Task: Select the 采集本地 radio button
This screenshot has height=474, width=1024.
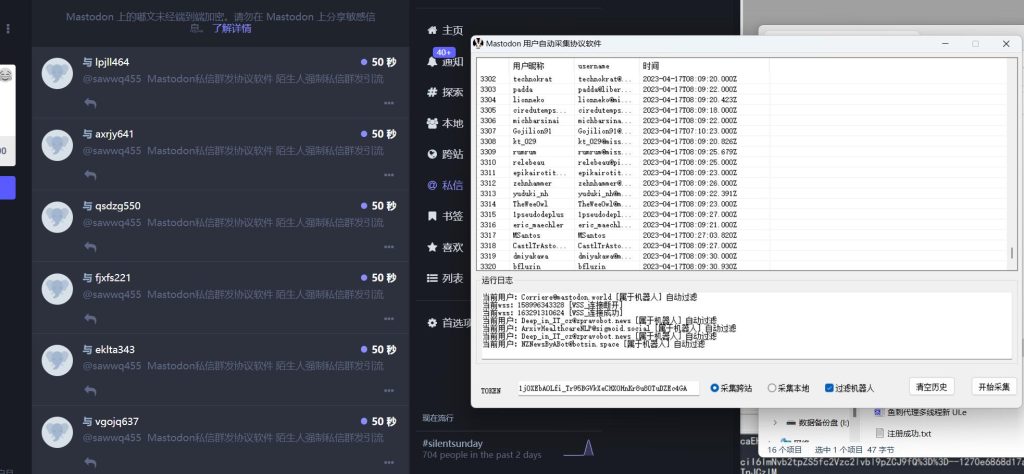Action: tap(772, 388)
